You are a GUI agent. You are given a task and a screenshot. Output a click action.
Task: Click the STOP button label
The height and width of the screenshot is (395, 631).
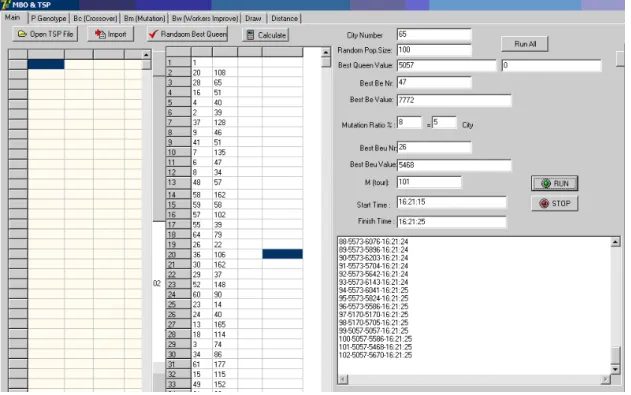pyautogui.click(x=561, y=204)
